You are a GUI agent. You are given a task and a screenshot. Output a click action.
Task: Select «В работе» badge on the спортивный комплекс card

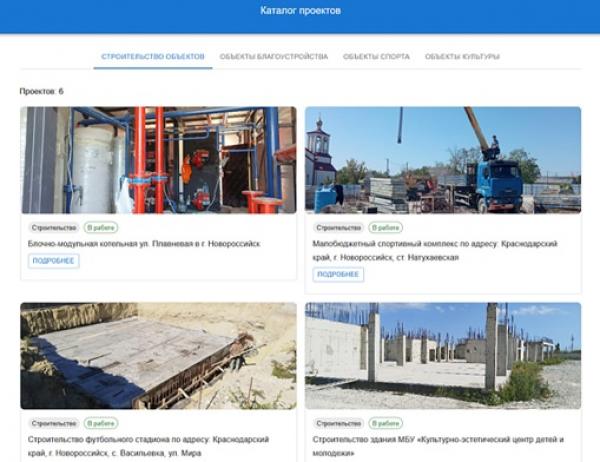[x=385, y=228]
